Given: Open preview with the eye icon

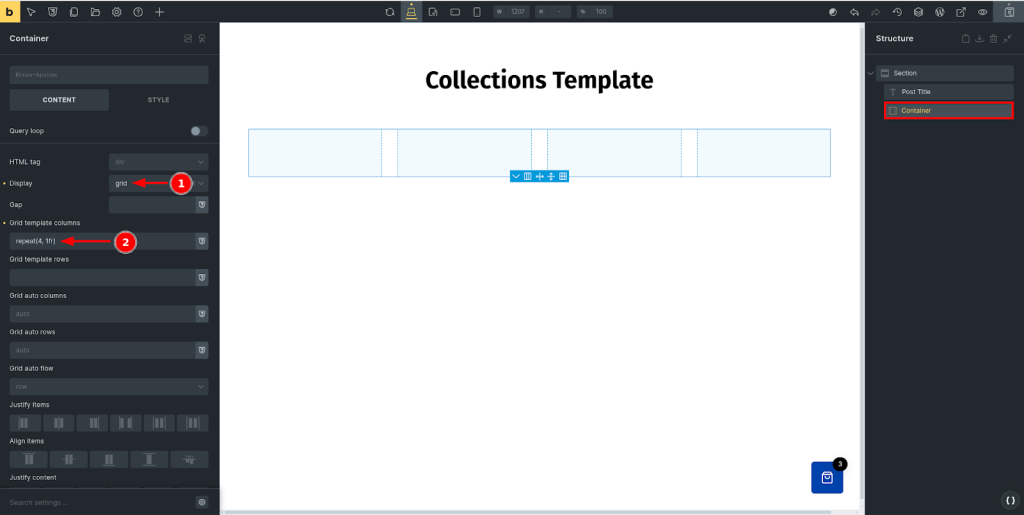Looking at the screenshot, I should click(983, 12).
